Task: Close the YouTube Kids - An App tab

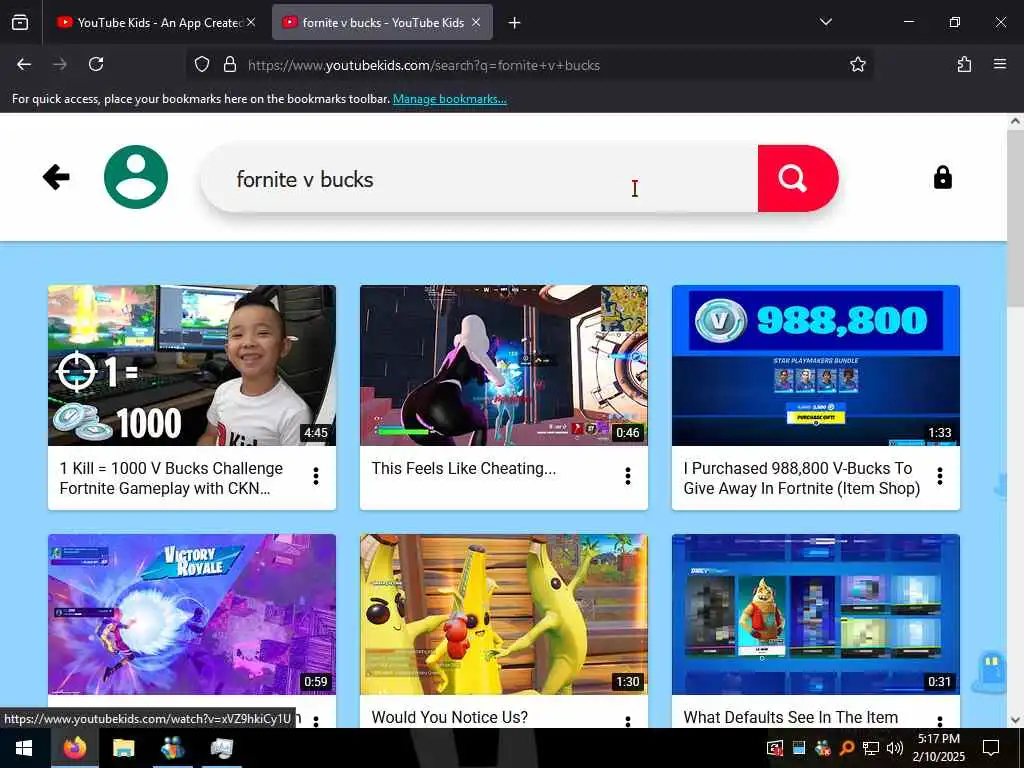Action: pos(251,22)
